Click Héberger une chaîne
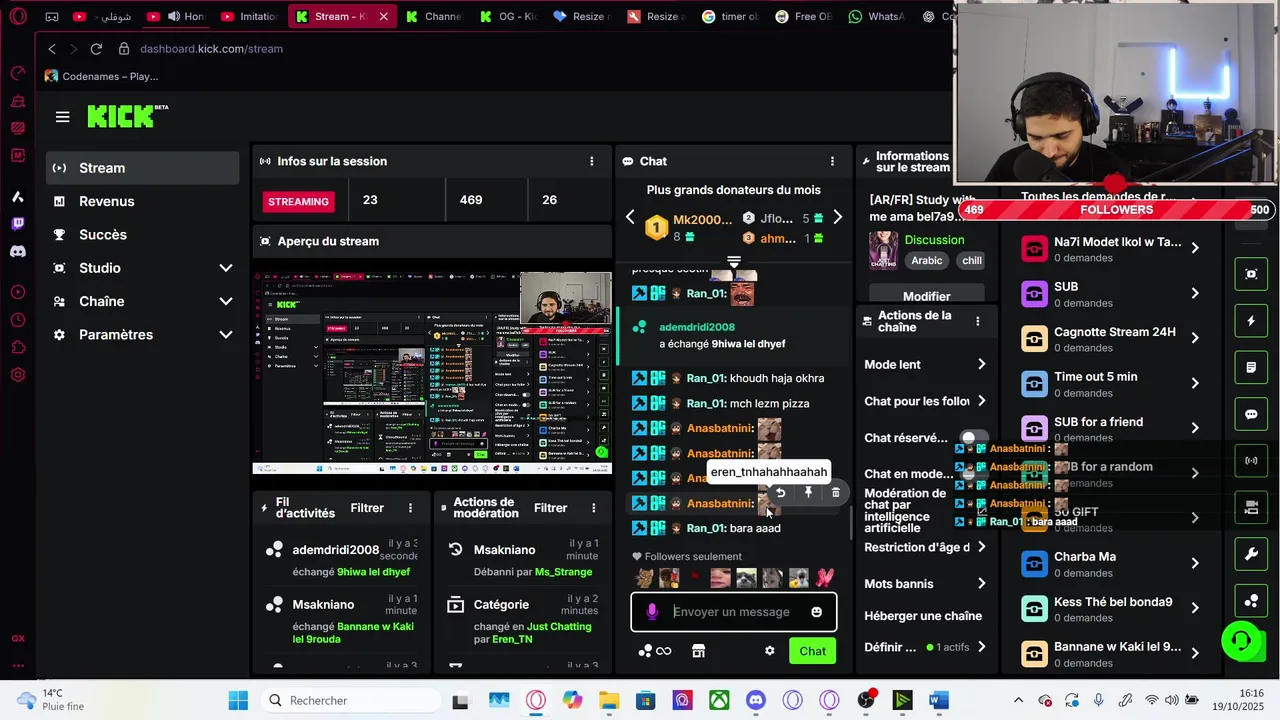The image size is (1280, 720). click(923, 616)
